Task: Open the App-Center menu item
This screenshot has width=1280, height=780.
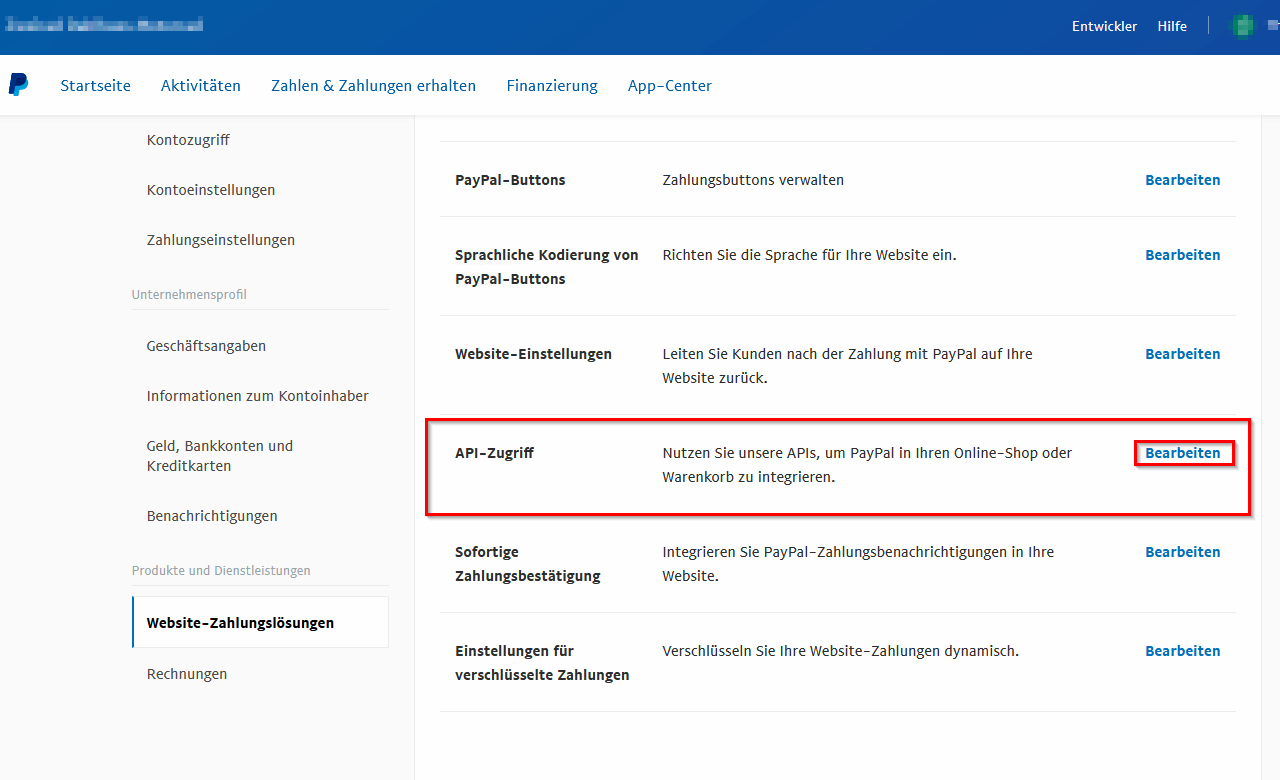Action: tap(670, 86)
